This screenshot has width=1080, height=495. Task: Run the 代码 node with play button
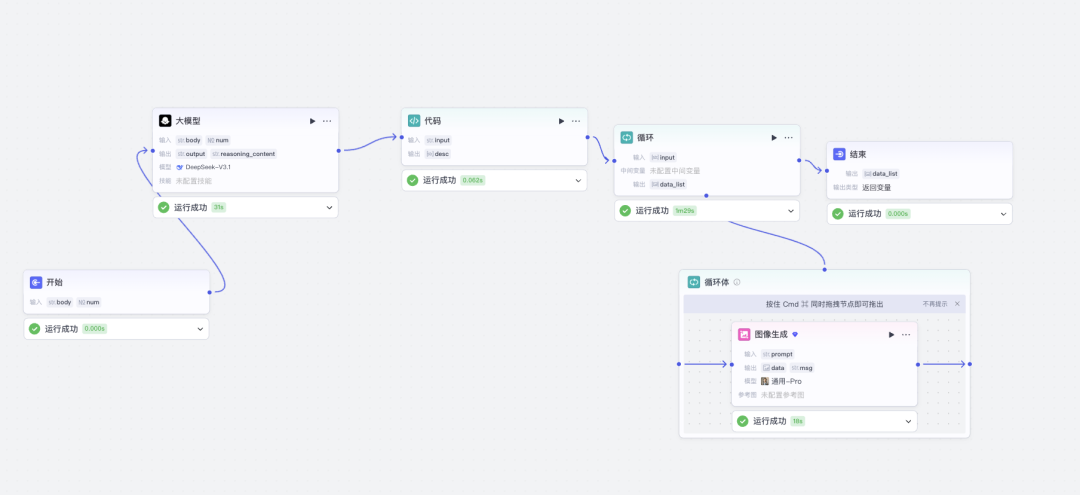561,121
